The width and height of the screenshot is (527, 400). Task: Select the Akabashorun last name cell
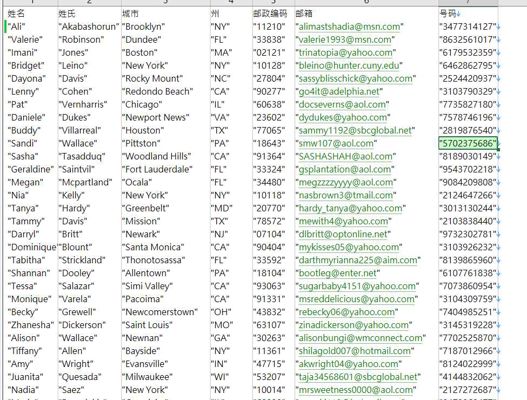pos(89,27)
